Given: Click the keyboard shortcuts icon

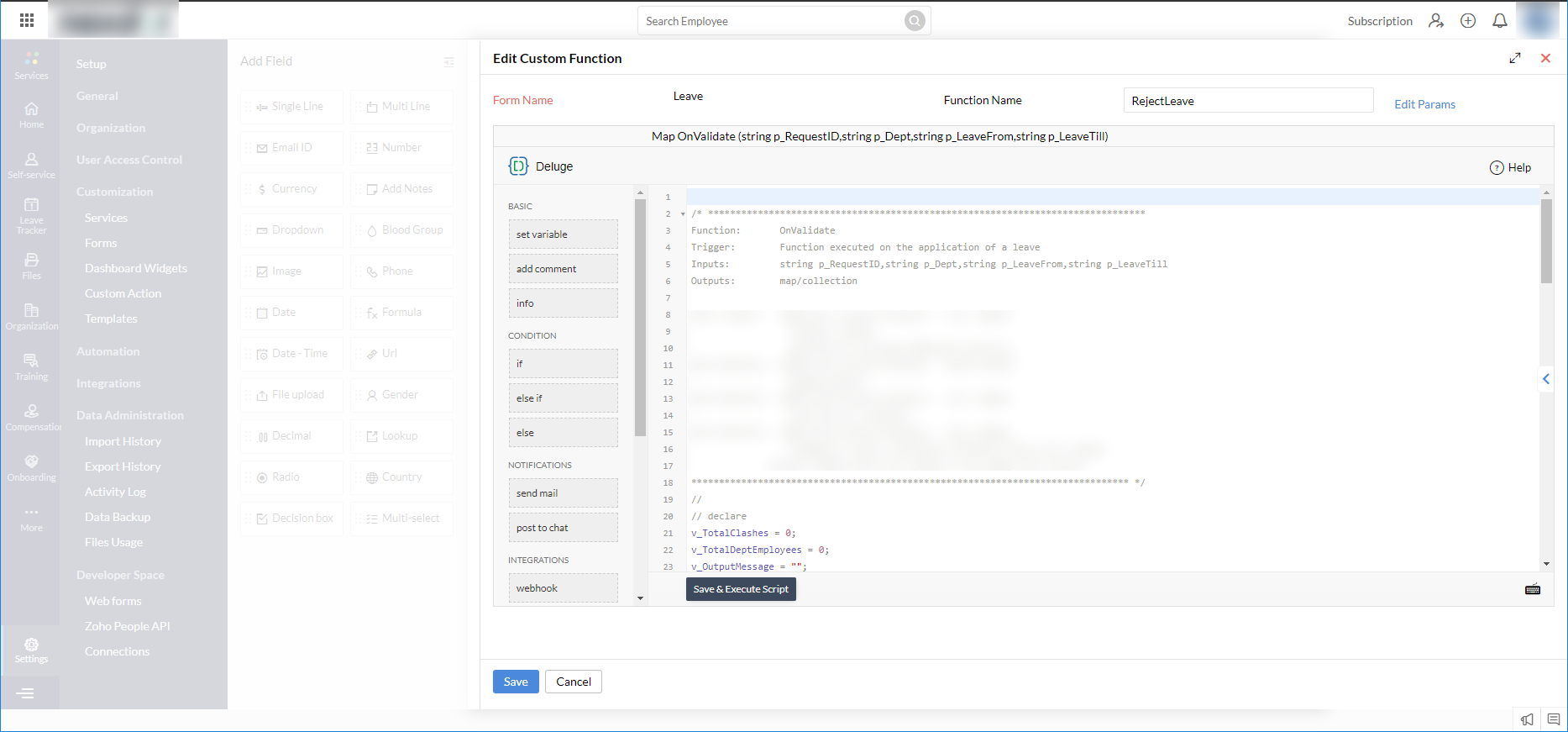Looking at the screenshot, I should [1532, 589].
